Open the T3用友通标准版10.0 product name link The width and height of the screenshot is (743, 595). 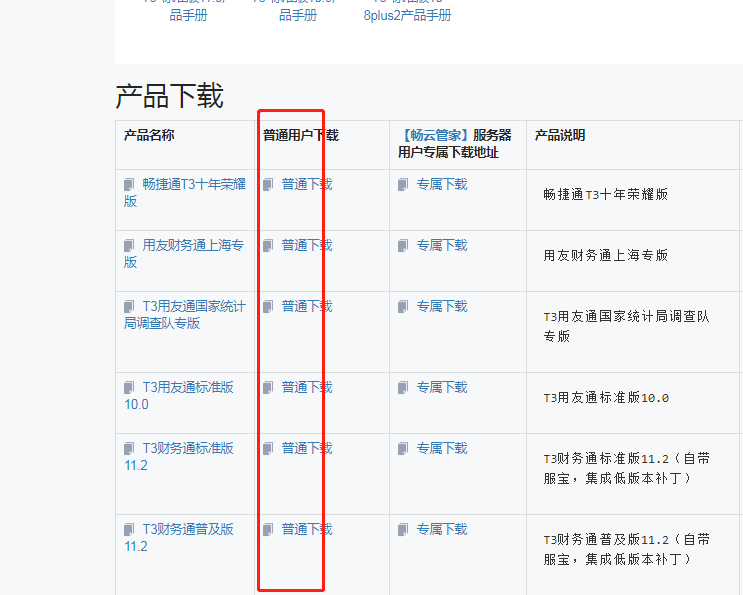[179, 396]
